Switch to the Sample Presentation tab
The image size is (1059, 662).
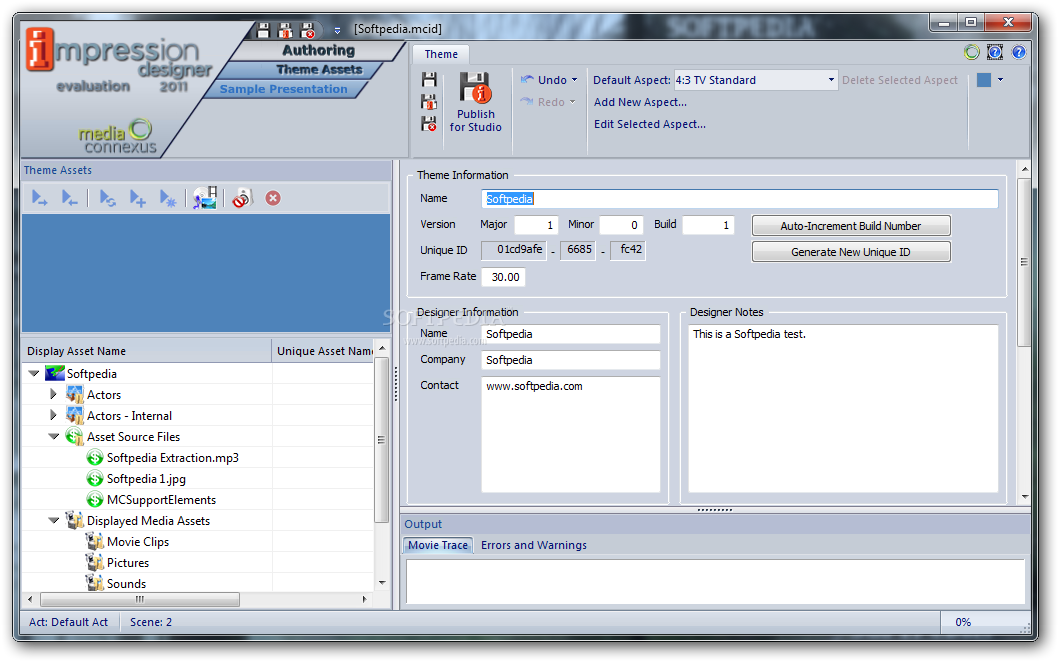click(x=284, y=89)
